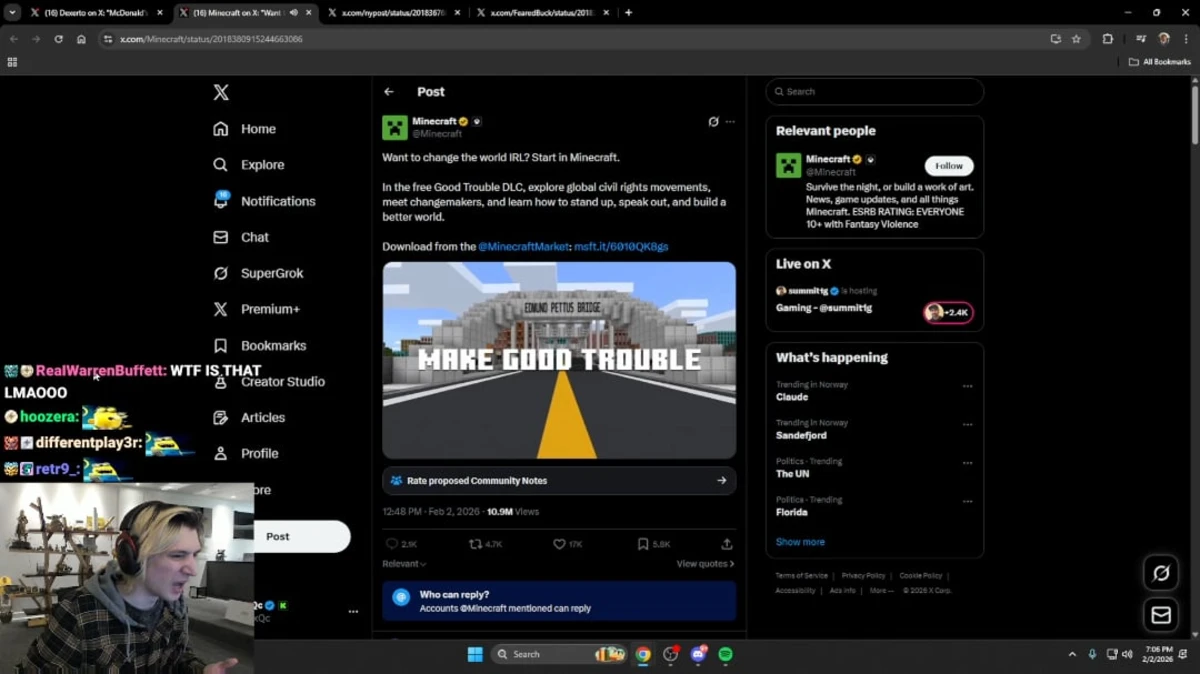Open the floating Grok button at the bottom right

[1161, 573]
